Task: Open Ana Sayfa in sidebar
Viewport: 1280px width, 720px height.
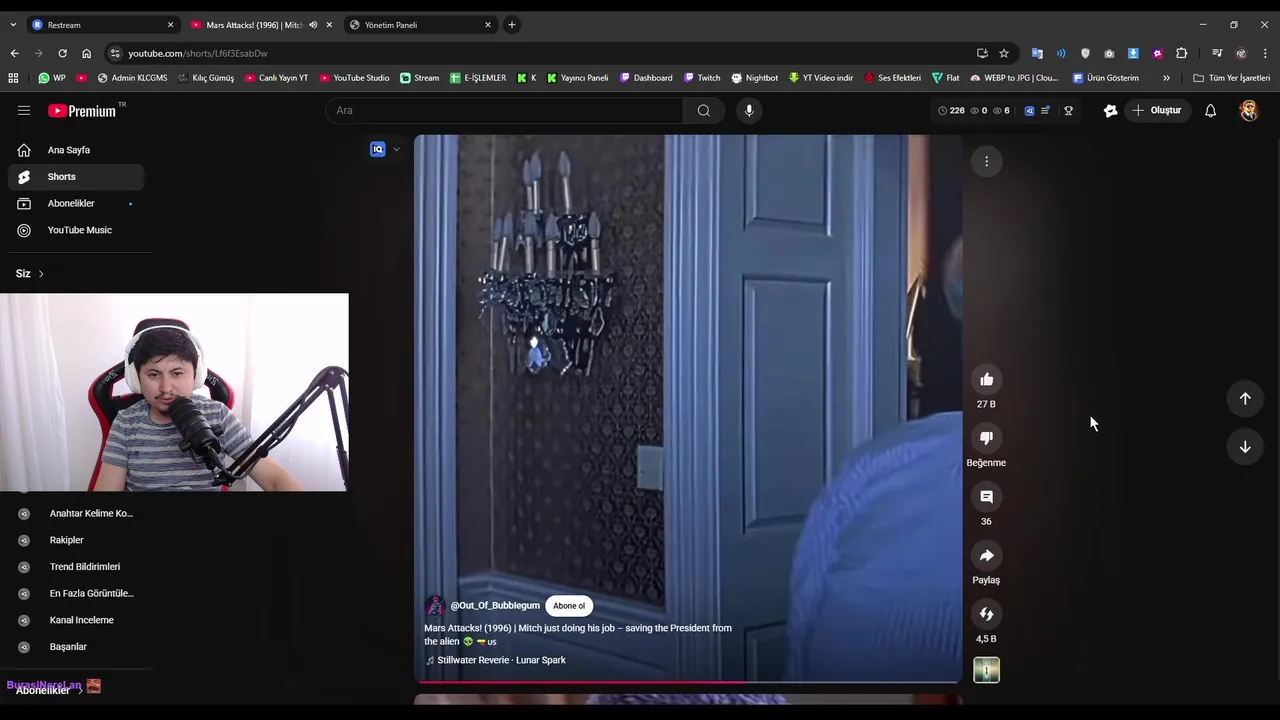Action: (76, 150)
